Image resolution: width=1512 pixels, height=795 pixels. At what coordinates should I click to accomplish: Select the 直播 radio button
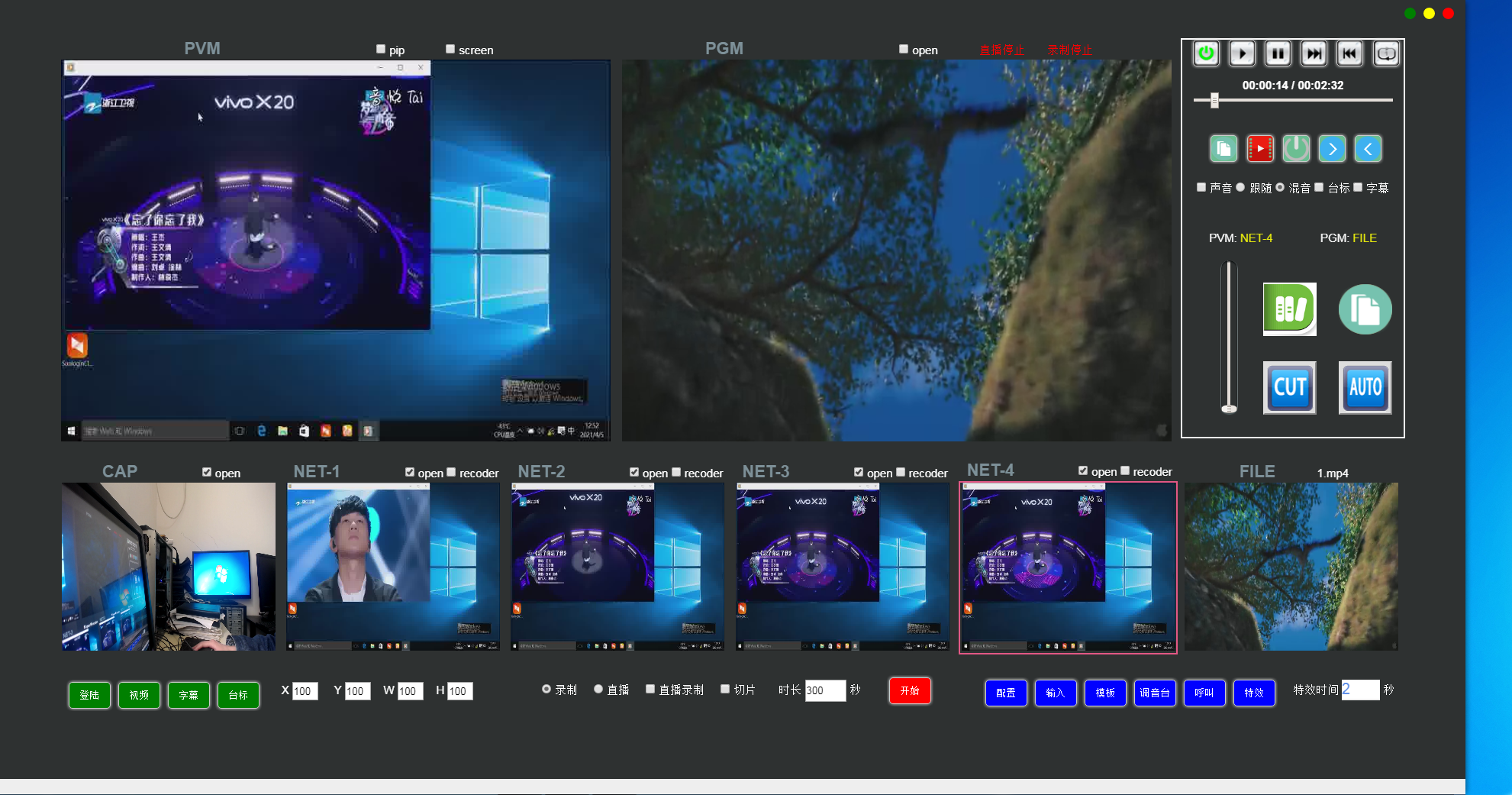[x=598, y=690]
